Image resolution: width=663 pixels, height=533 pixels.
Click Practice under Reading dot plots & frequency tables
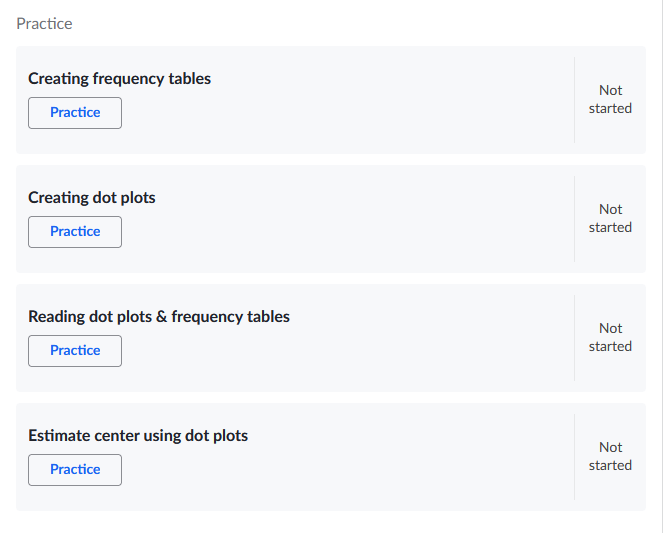pos(75,351)
